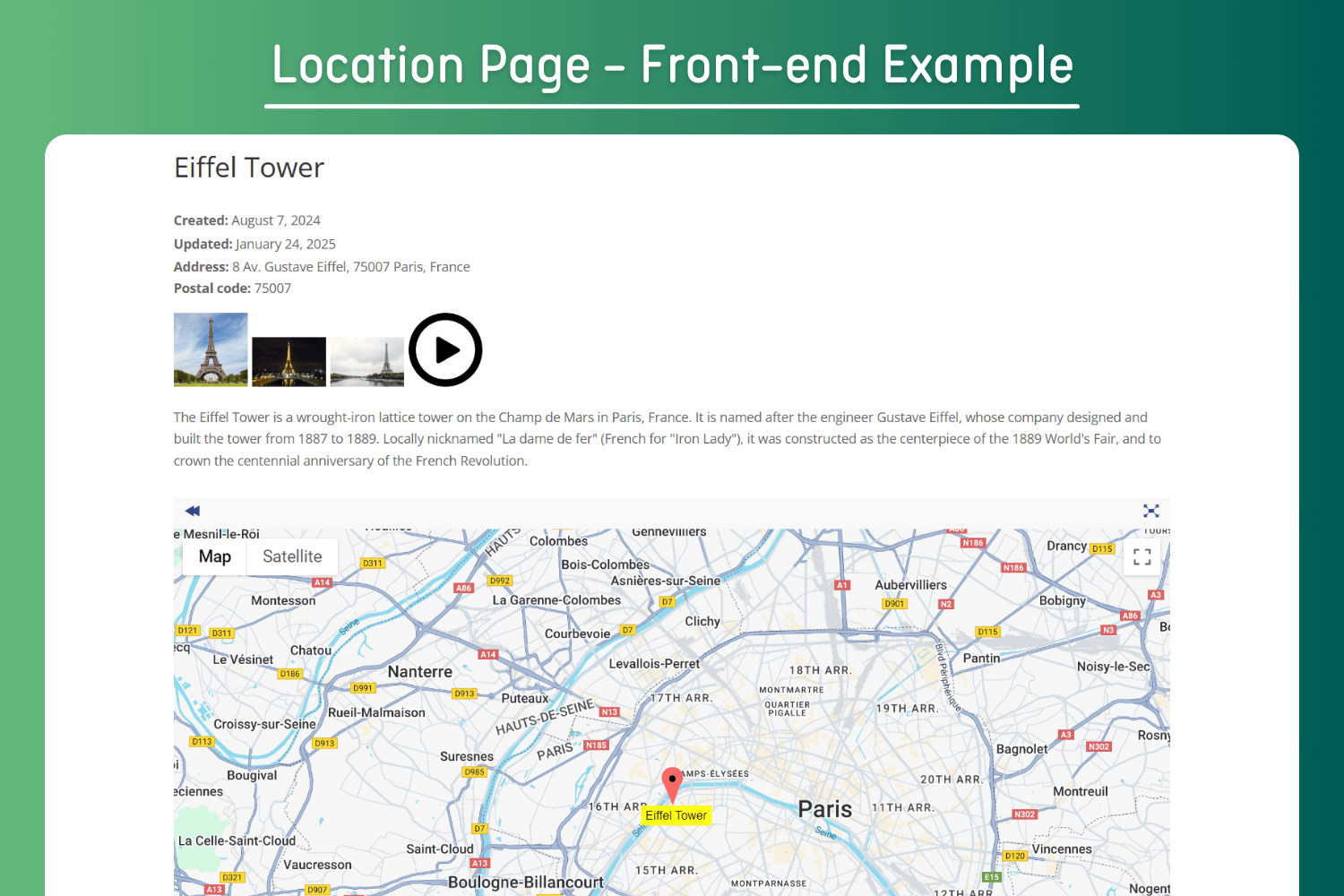This screenshot has width=1344, height=896.
Task: Click the Courbevoie label on map
Action: point(577,634)
